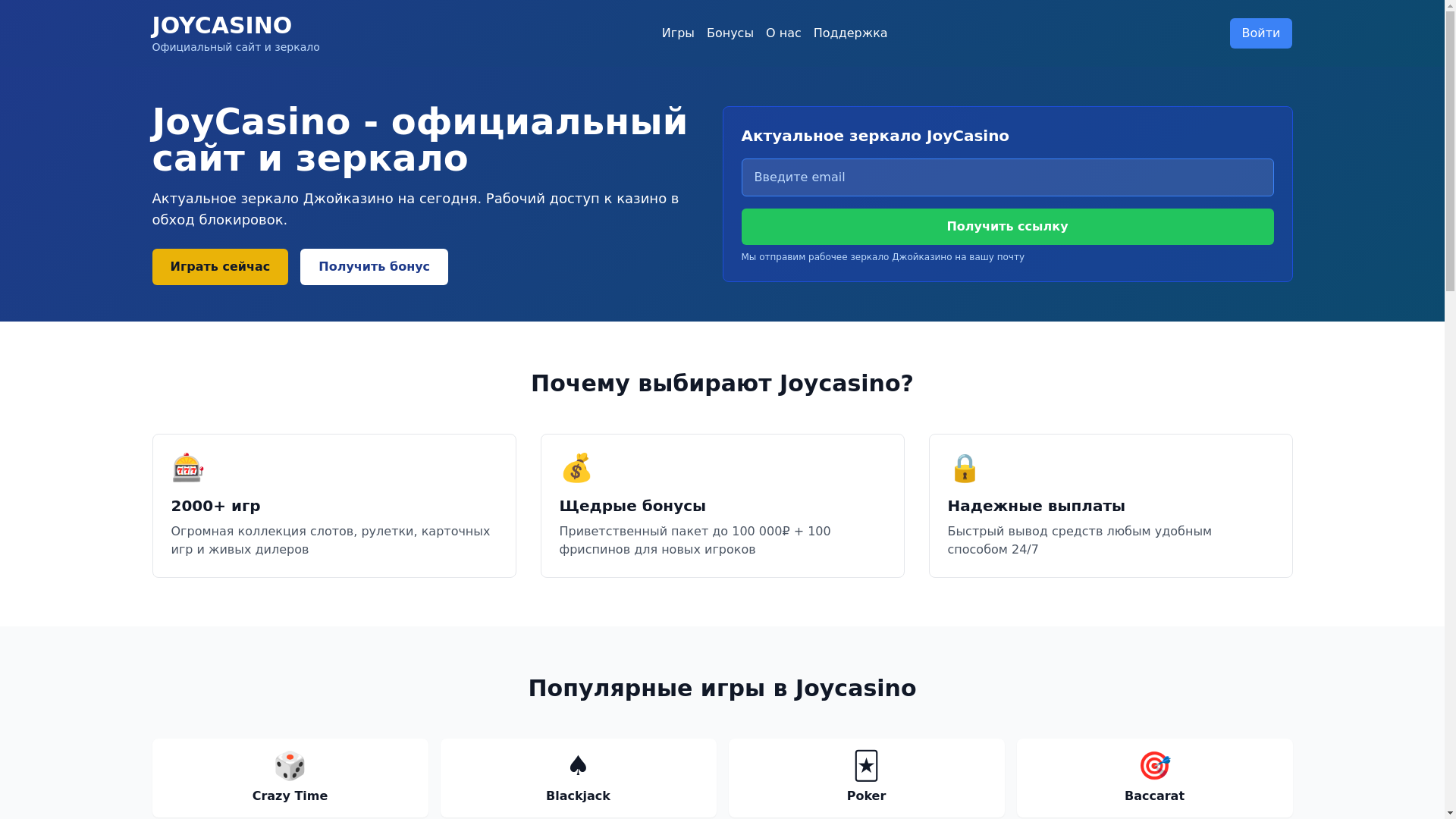
Task: Click the Официальный сайт и зеркало header subtitle
Action: coord(236,47)
